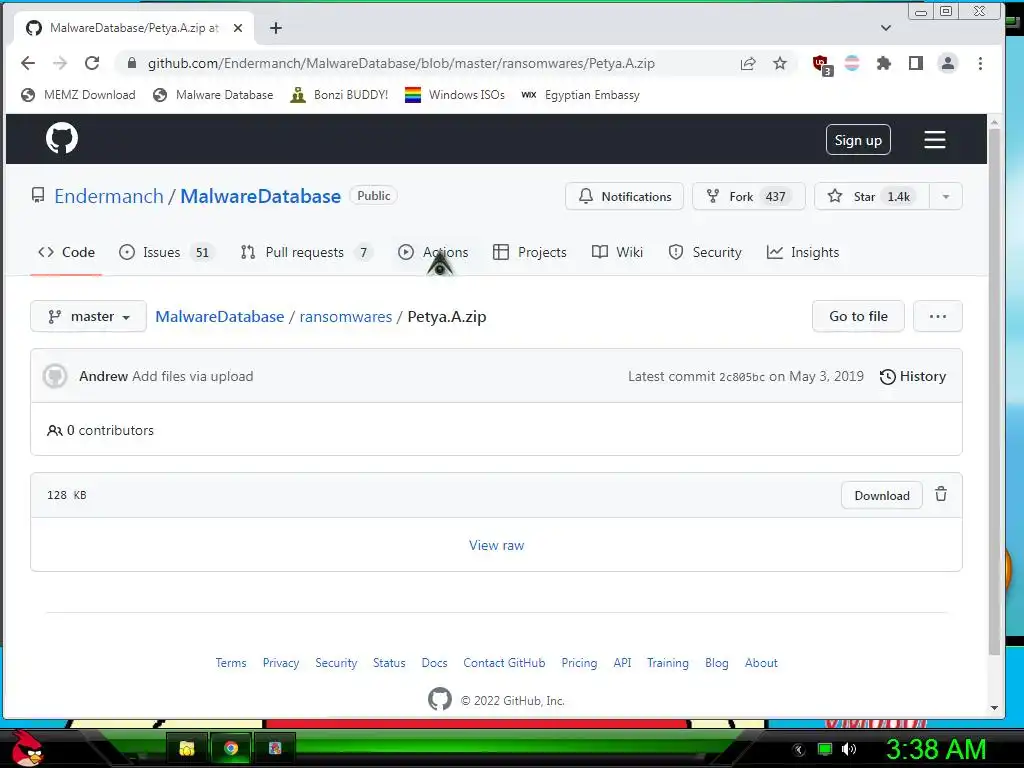Viewport: 1024px width, 768px height.
Task: Open the Wiki tab
Action: pyautogui.click(x=617, y=253)
